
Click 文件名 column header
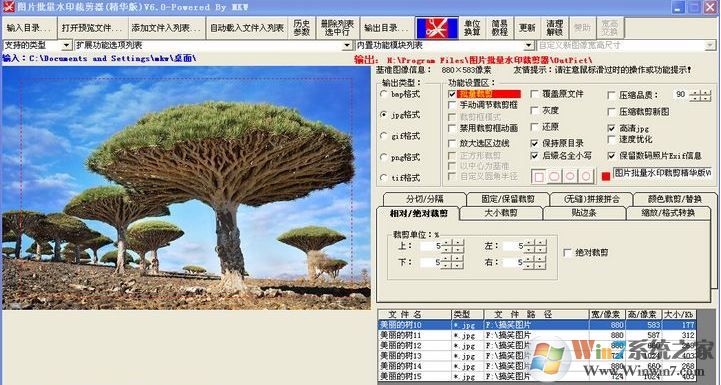415,315
